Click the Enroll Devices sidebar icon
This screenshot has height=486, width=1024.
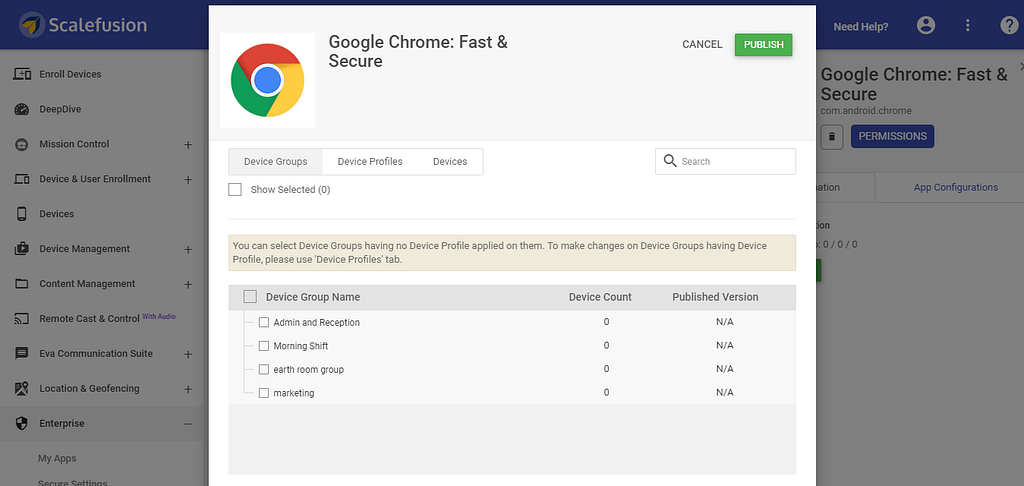(x=22, y=74)
